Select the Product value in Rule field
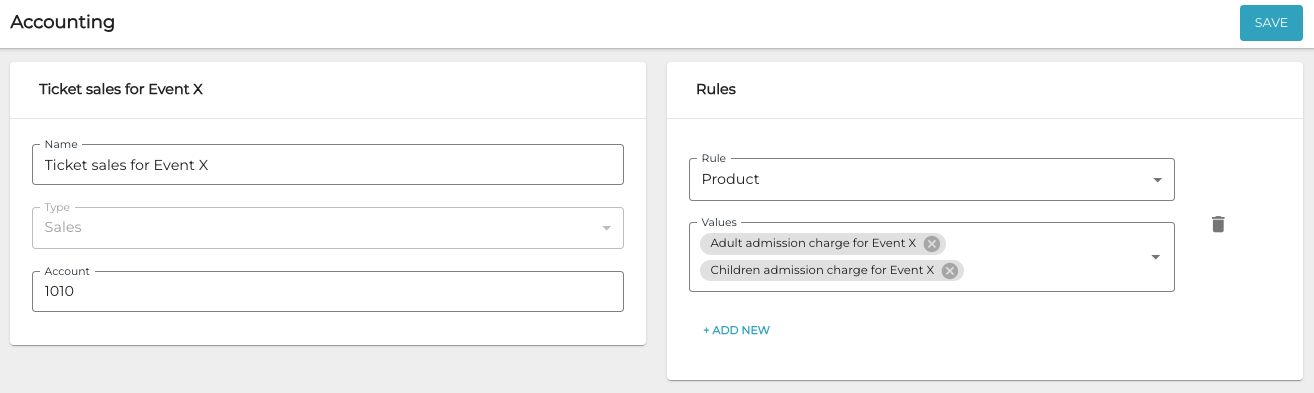The height and width of the screenshot is (393, 1314). [x=731, y=179]
